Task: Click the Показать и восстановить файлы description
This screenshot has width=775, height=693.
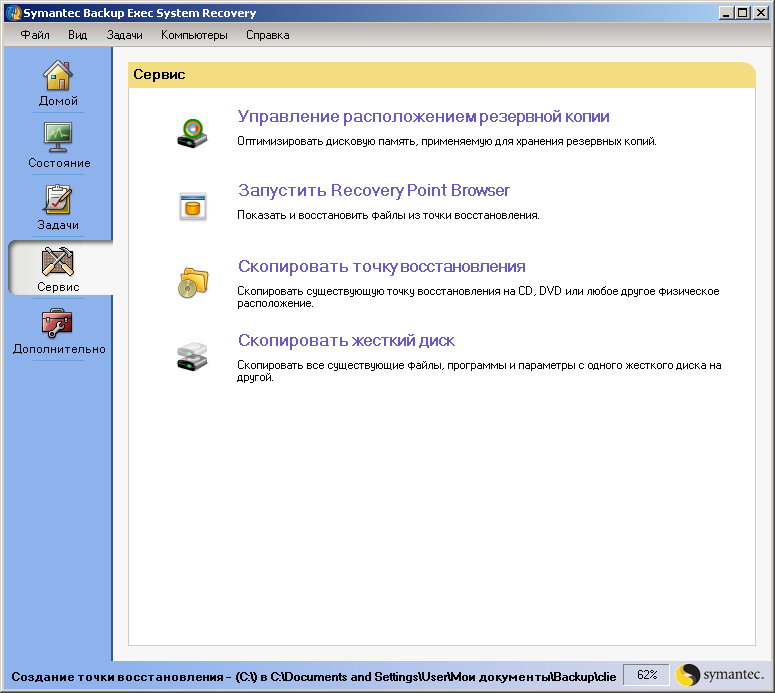Action: [x=388, y=216]
